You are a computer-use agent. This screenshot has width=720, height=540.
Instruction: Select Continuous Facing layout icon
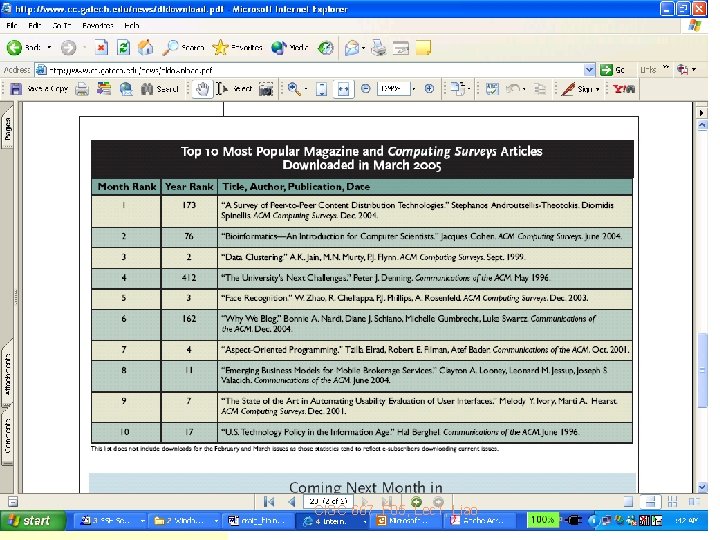(672, 501)
